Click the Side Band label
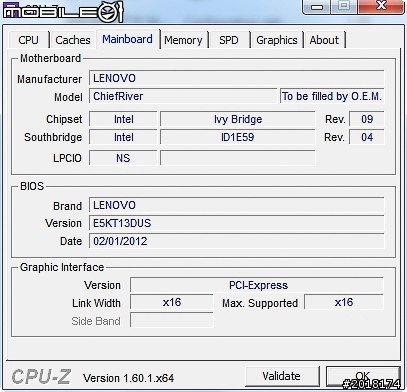Viewport: 407px width, 392px height. point(96,321)
